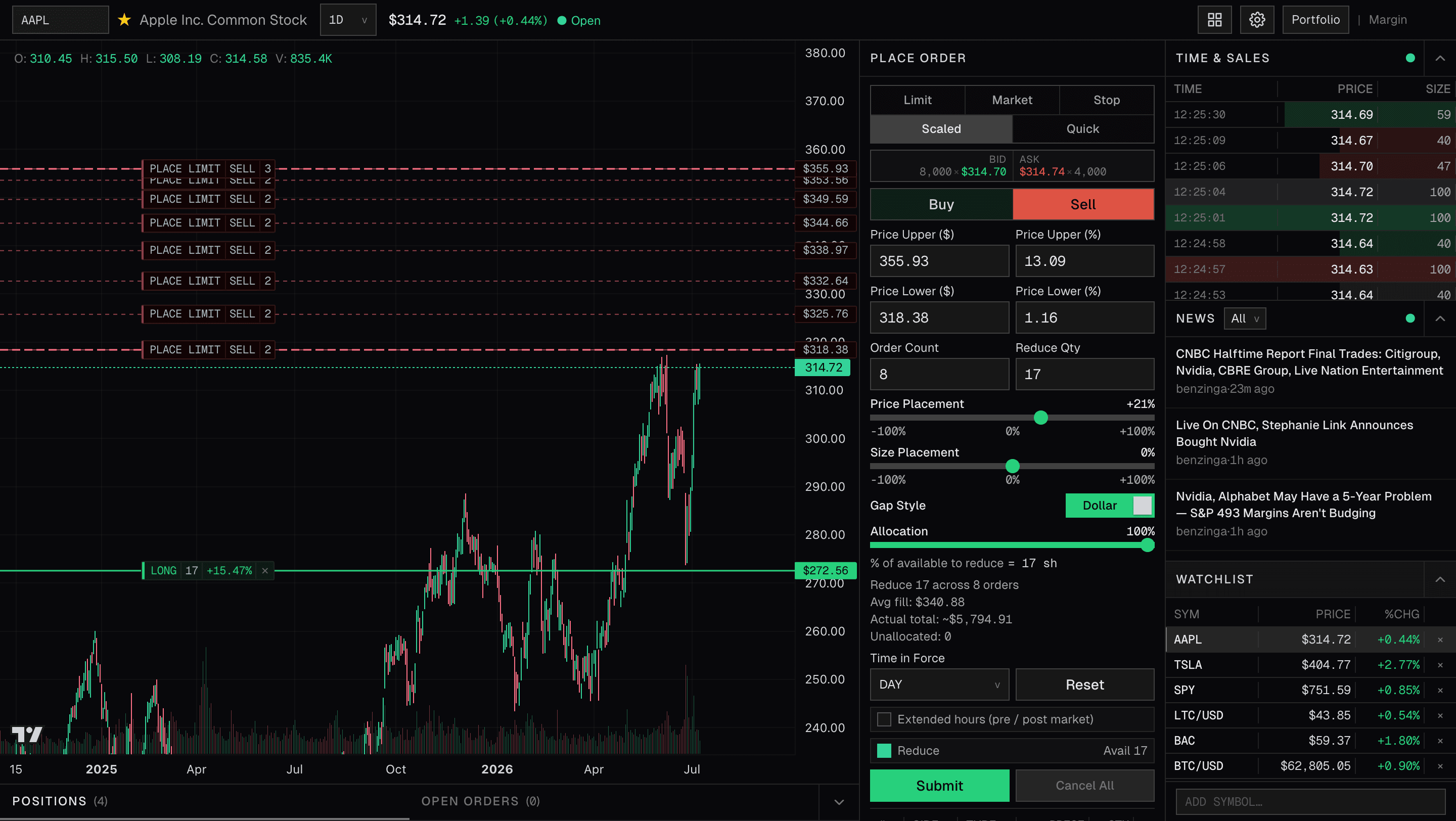Remove LTC/USD from the watchlist
Viewport: 1456px width, 821px height.
tap(1440, 716)
